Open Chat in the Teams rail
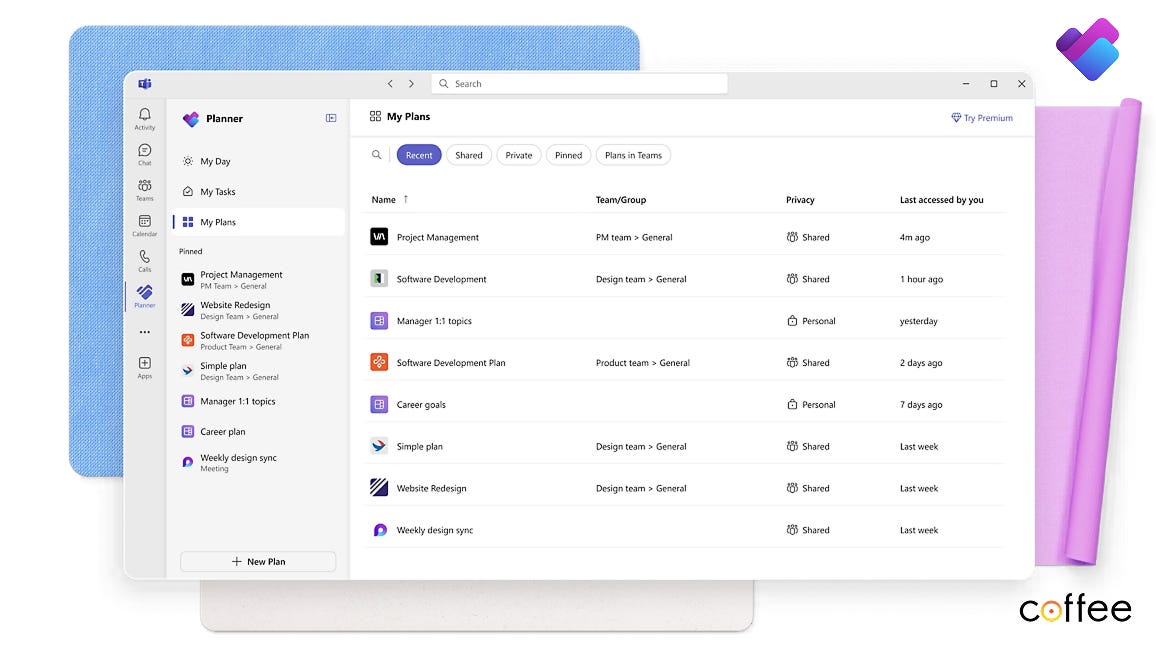 click(x=144, y=154)
